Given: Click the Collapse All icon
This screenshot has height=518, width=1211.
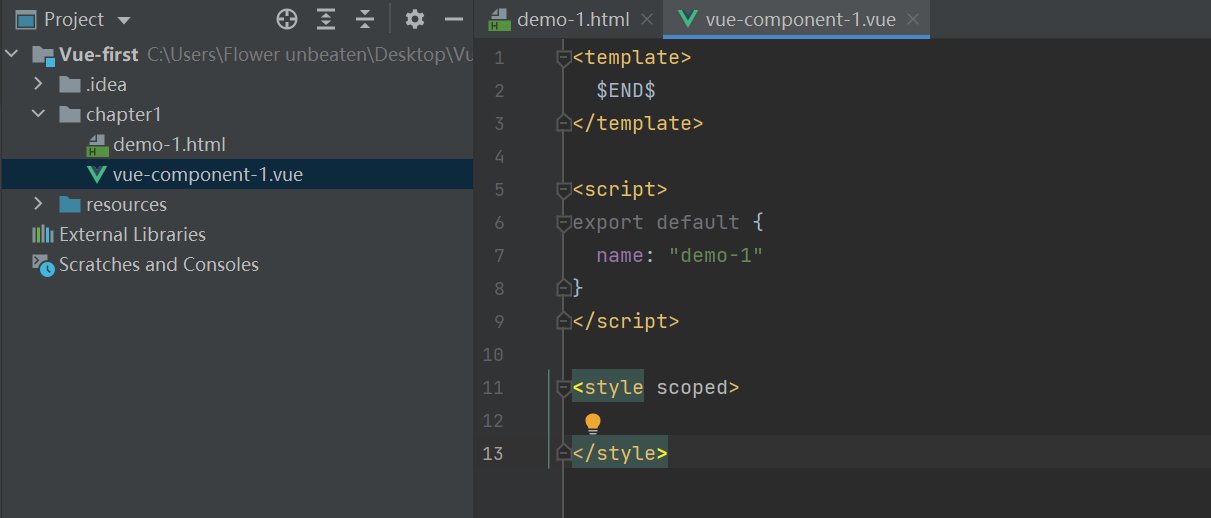Looking at the screenshot, I should [365, 19].
